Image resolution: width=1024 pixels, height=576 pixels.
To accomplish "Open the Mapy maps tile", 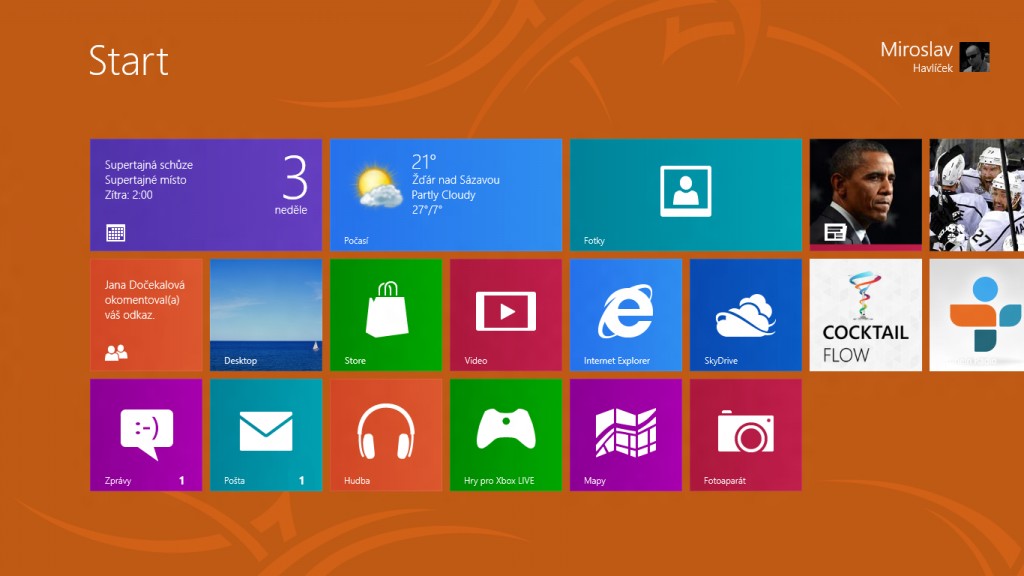I will (x=626, y=435).
